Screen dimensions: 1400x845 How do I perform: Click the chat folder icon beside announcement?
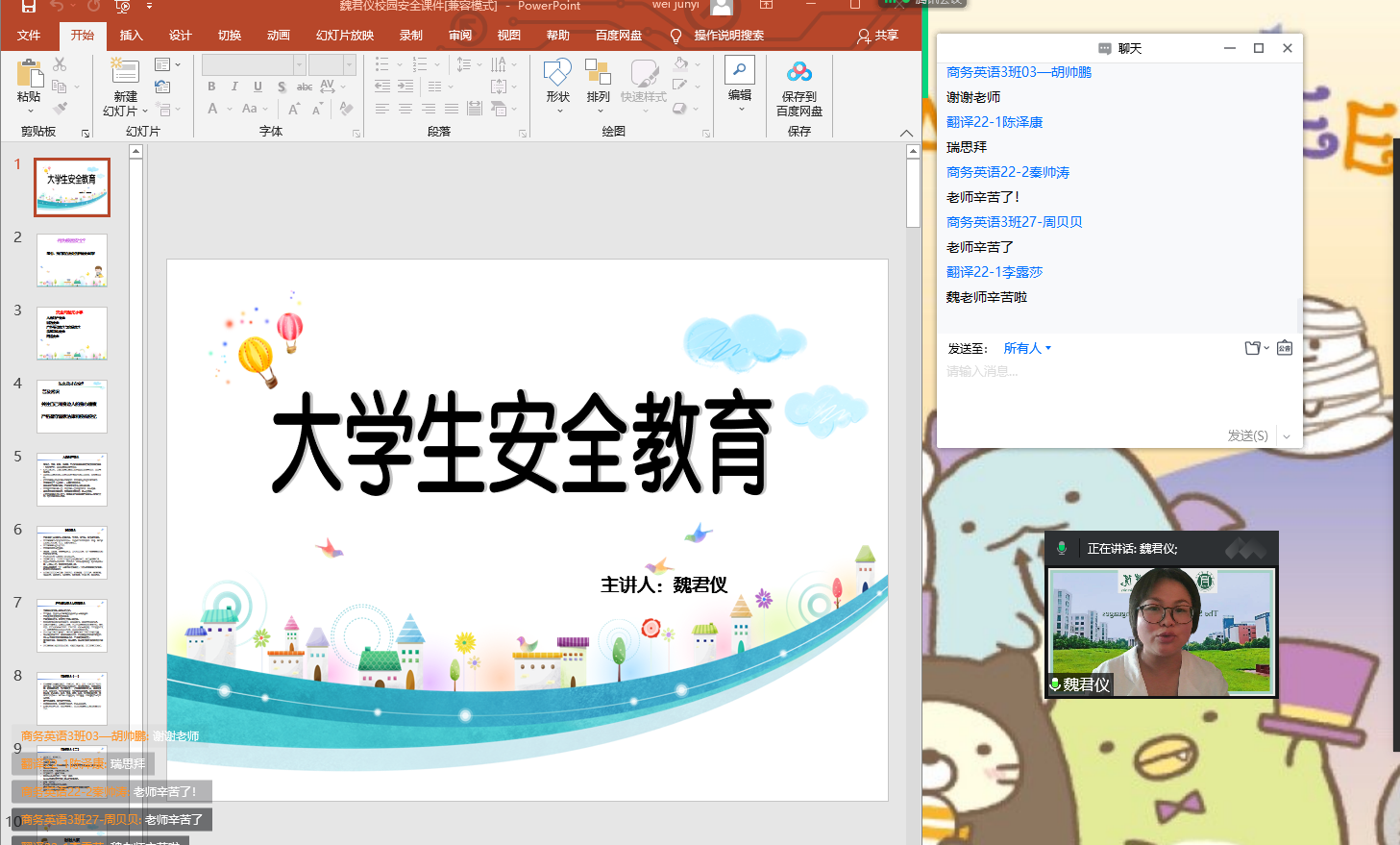(x=1253, y=348)
